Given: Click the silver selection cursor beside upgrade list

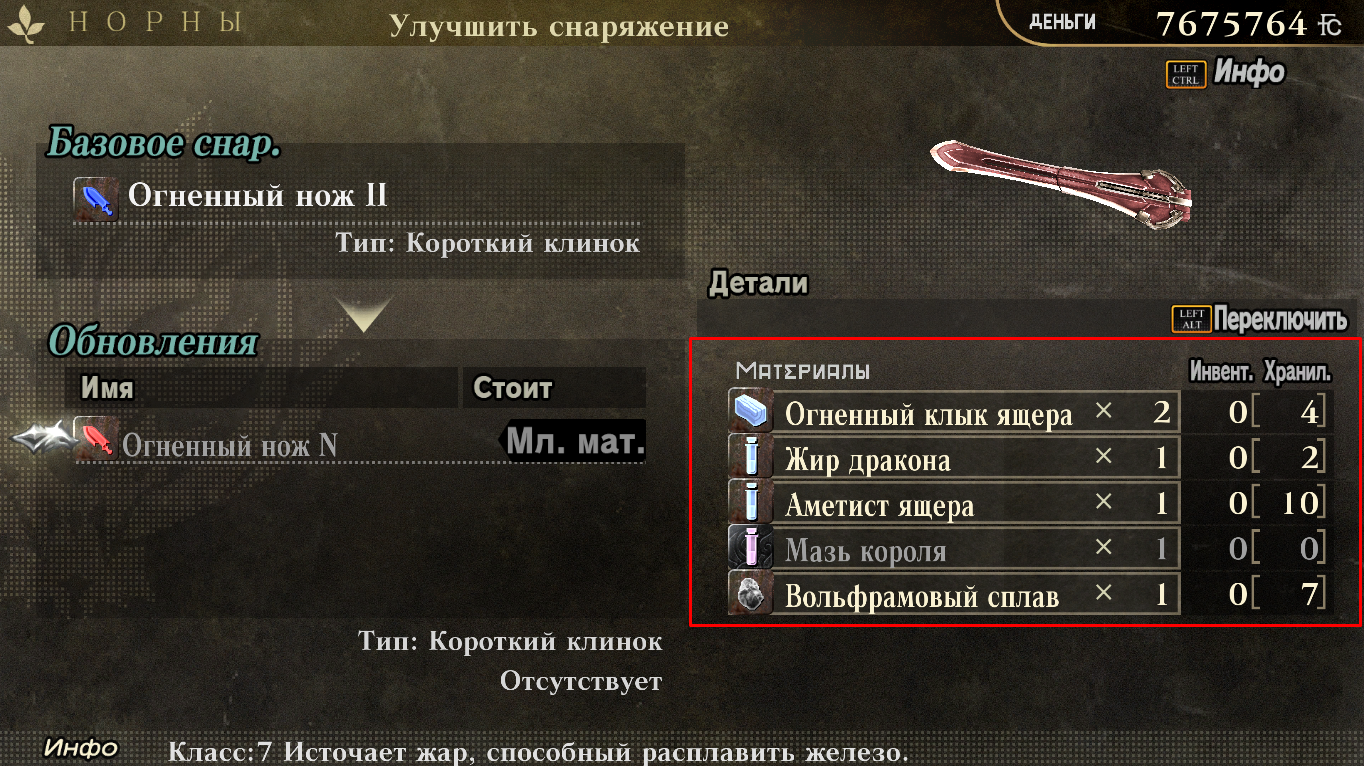Looking at the screenshot, I should (x=44, y=438).
